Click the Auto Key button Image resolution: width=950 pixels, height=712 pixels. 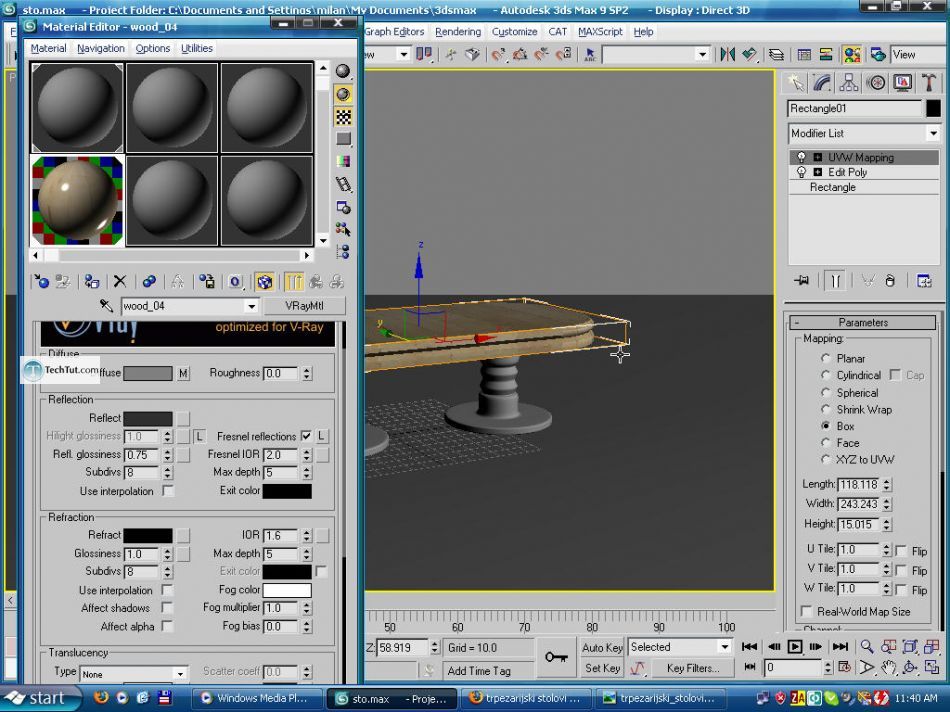[602, 647]
